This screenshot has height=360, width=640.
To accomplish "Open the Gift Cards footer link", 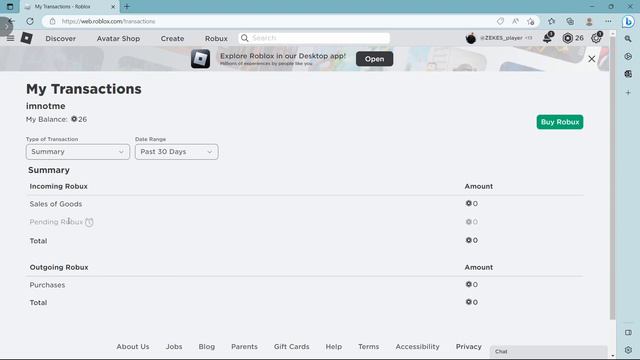I will click(x=291, y=347).
